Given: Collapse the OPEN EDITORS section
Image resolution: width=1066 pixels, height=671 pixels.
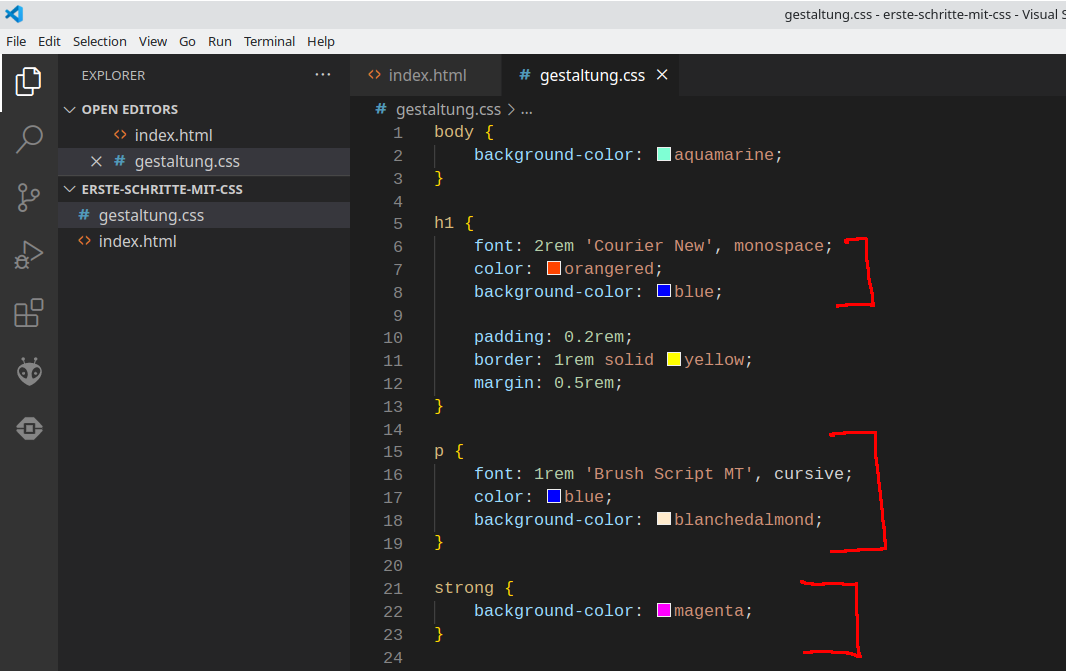Looking at the screenshot, I should 69,109.
